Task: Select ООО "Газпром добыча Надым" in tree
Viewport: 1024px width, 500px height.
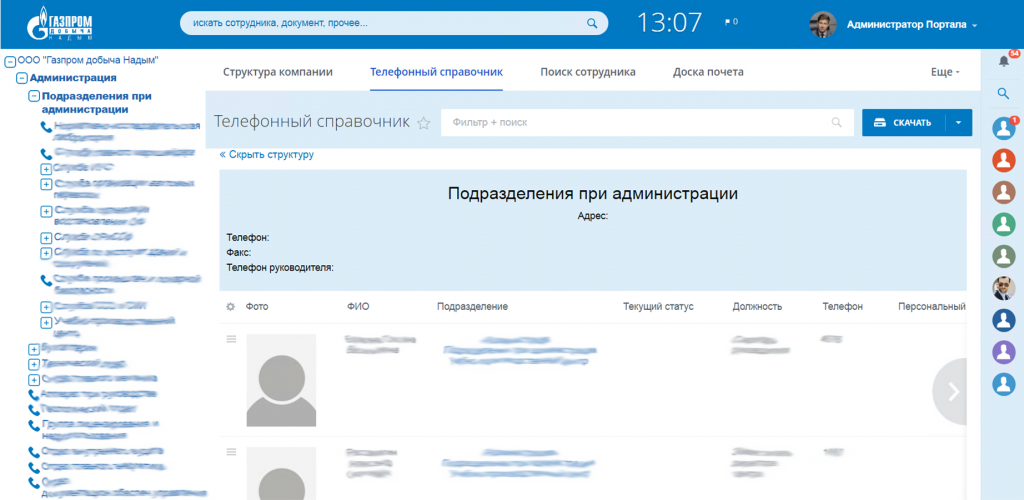Action: [88, 60]
